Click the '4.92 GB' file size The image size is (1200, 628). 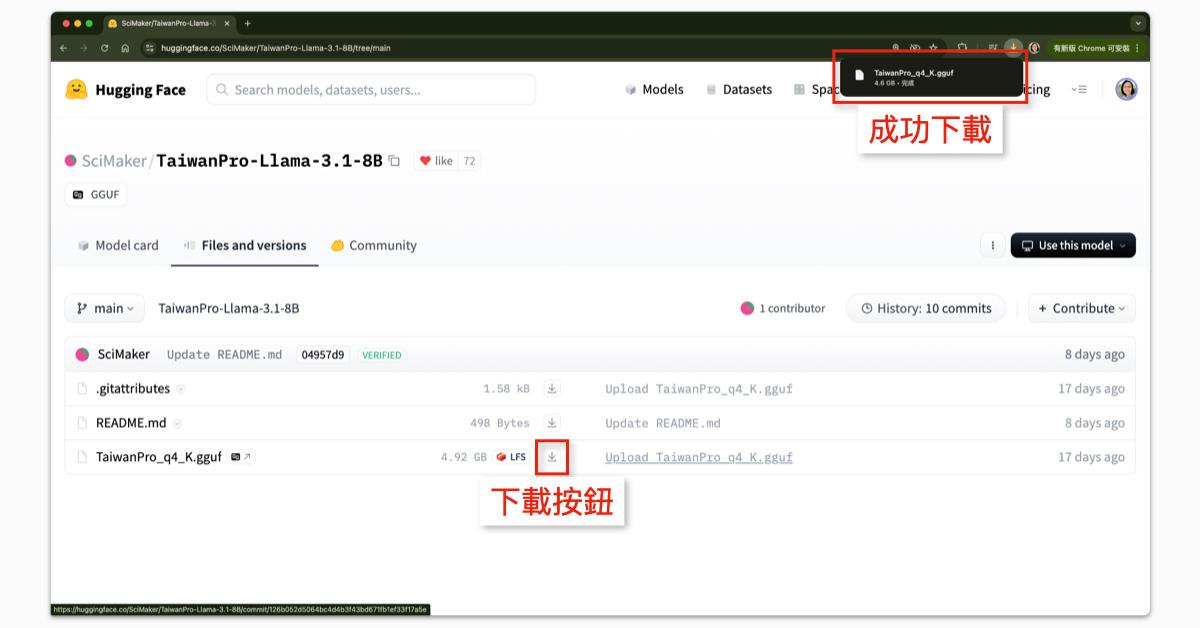point(464,457)
